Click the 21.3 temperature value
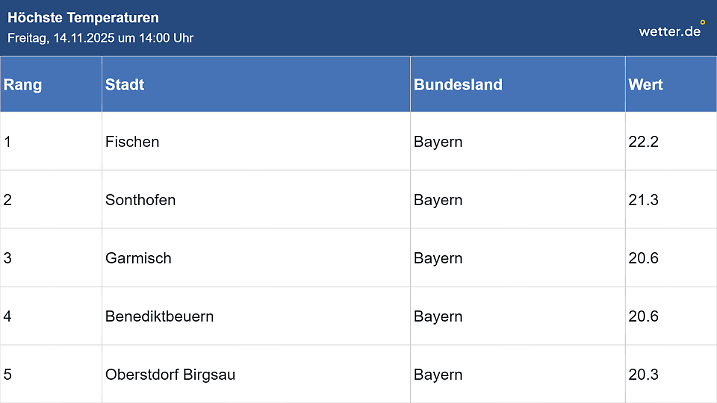Screen dimensions: 717x403 643,200
